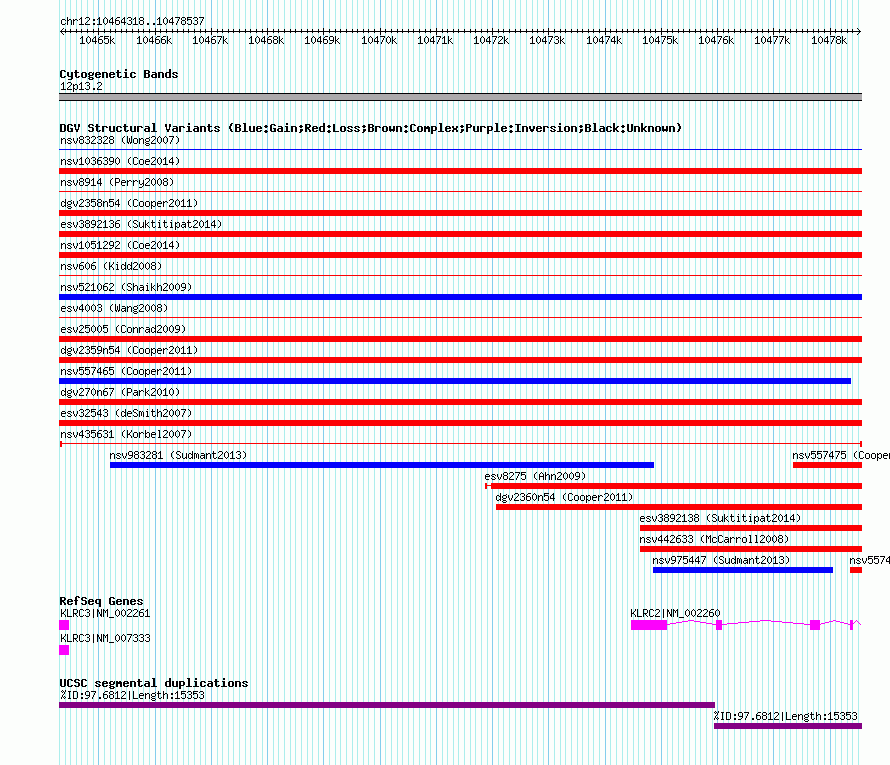Viewport: 890px width, 765px height.
Task: Click dgv2358n54 (Cooper2011) variant label
Action: (129, 203)
